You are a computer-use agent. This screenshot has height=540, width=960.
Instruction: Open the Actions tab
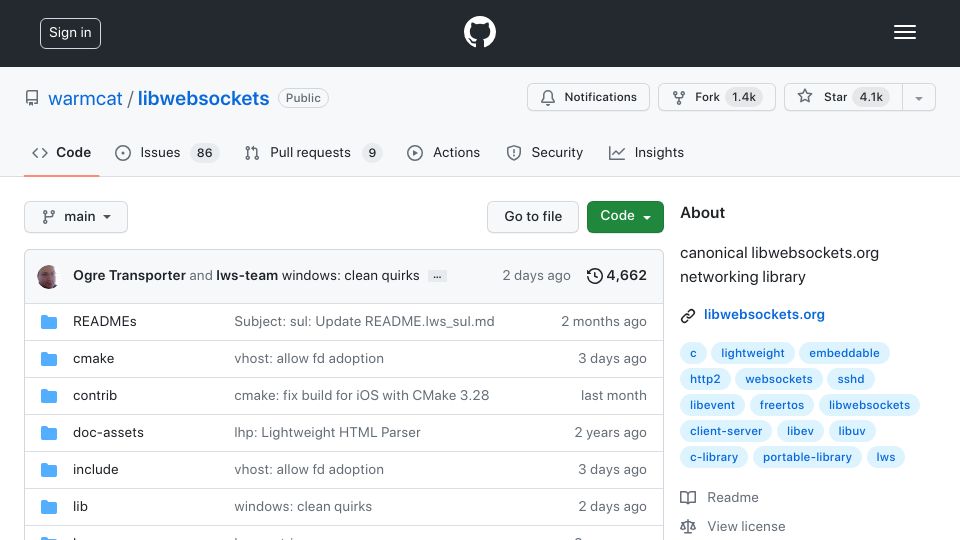click(444, 152)
